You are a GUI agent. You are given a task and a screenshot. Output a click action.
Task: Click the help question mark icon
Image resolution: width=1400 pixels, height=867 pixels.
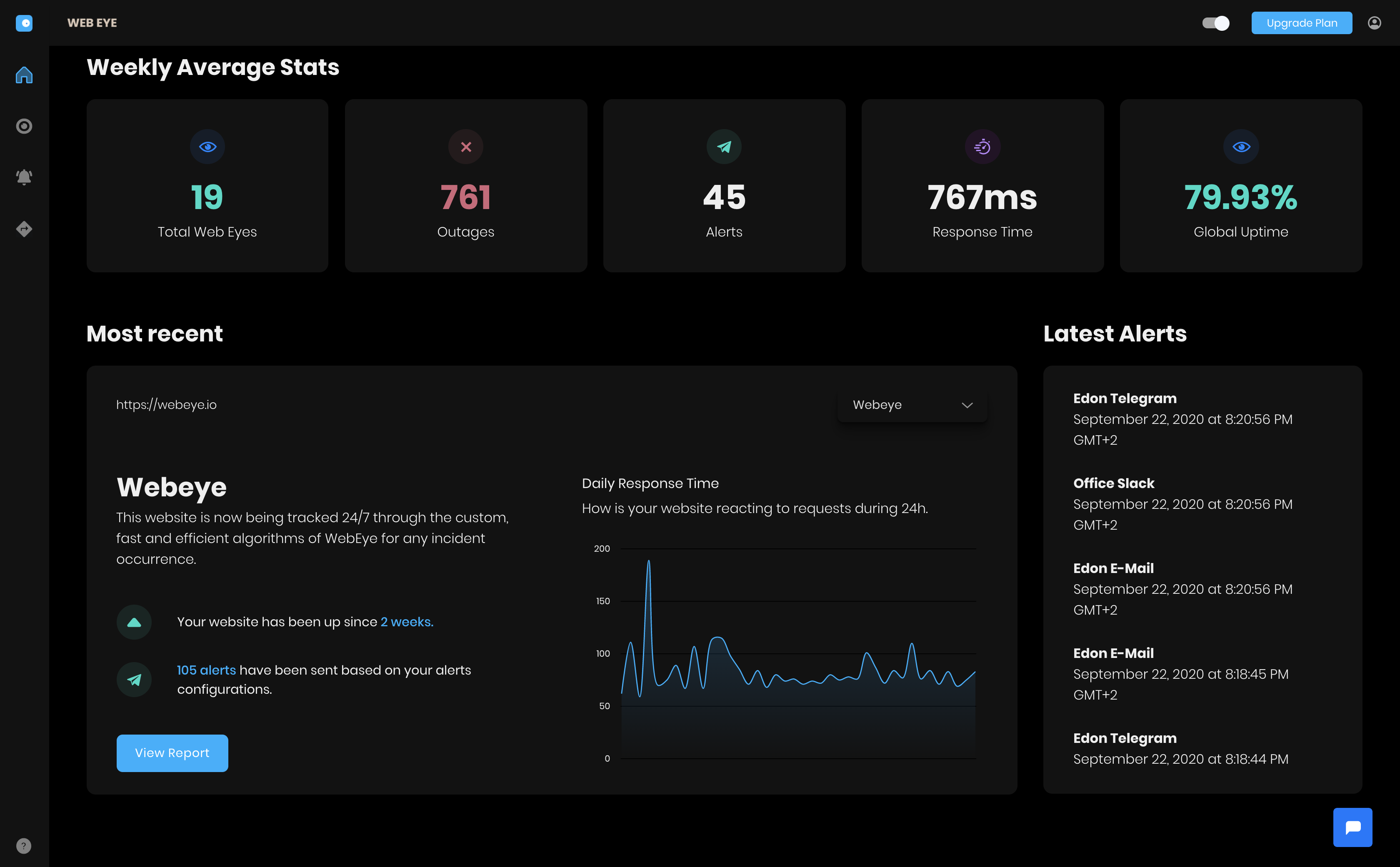pyautogui.click(x=23, y=845)
